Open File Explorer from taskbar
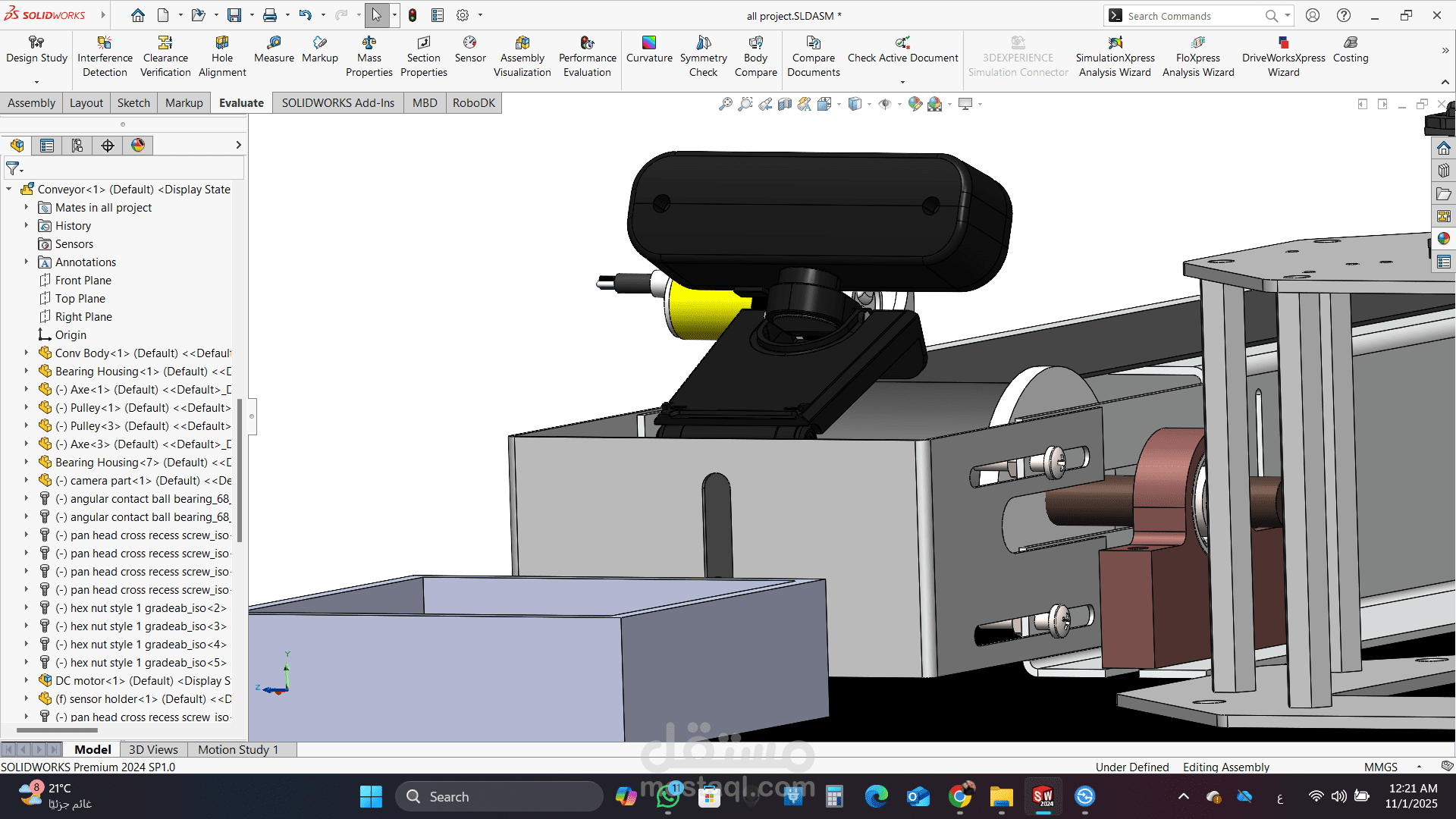 (1001, 796)
